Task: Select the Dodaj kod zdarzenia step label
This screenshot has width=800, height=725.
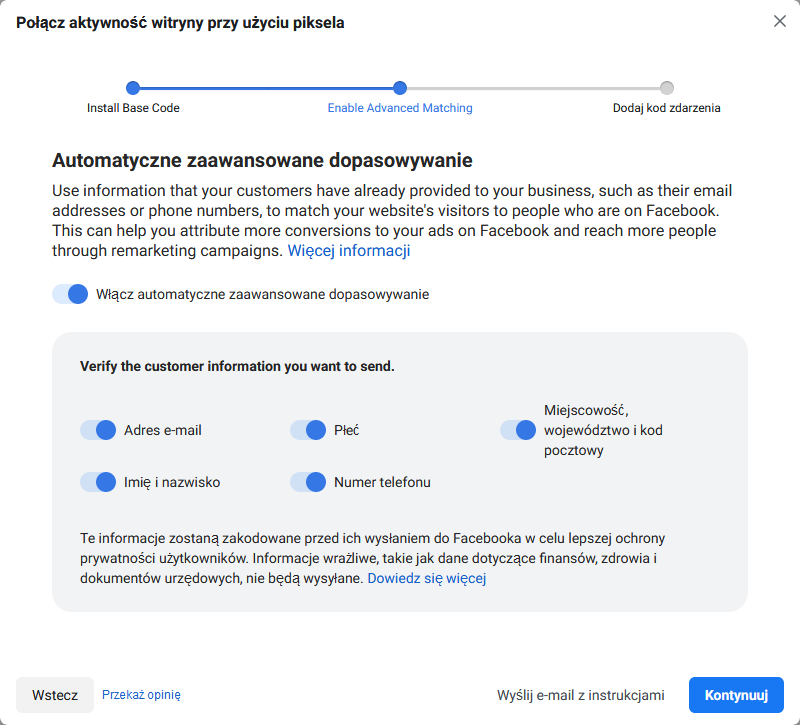Action: coord(666,108)
